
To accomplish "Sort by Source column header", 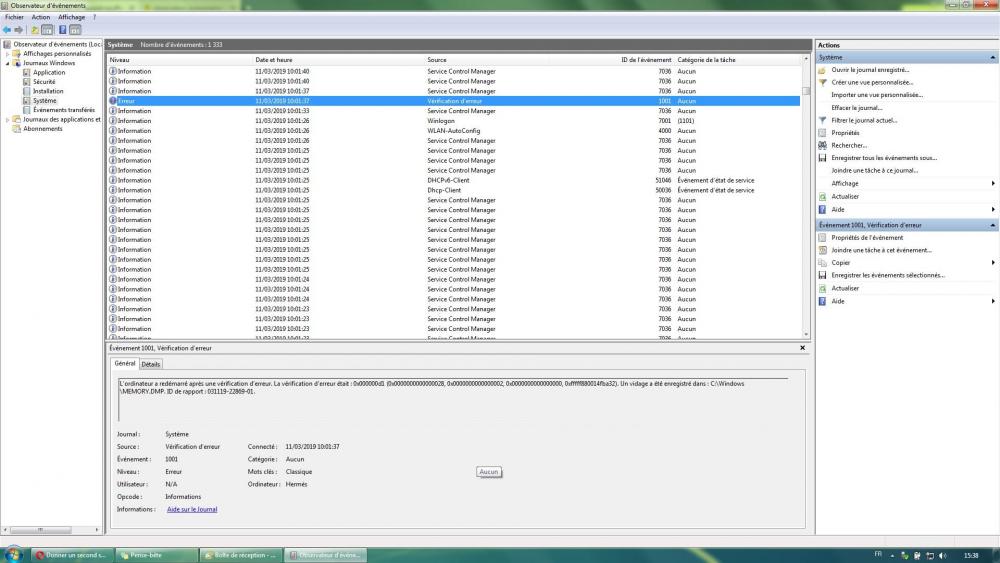I will point(487,60).
